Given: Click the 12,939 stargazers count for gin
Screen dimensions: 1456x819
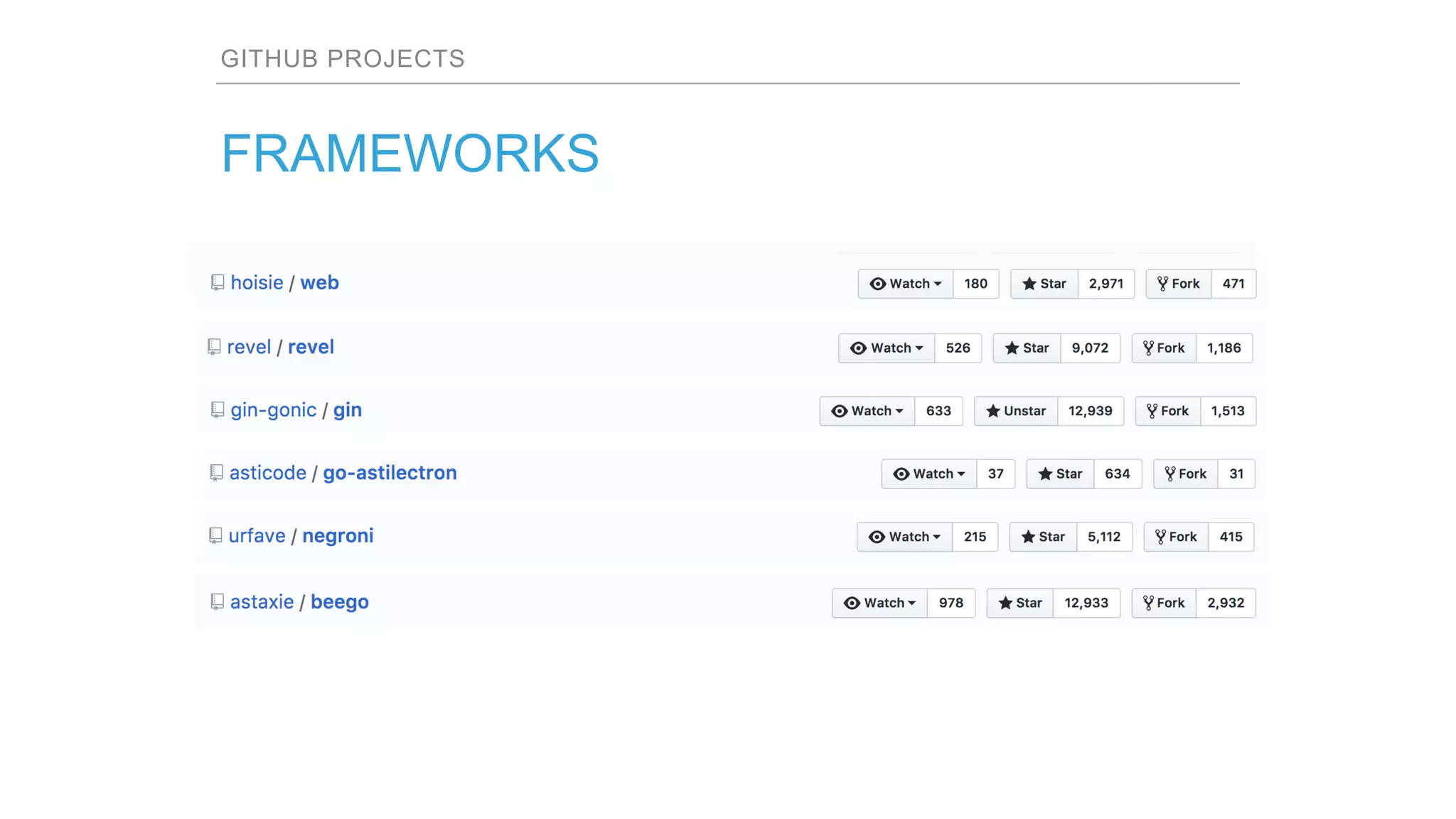Looking at the screenshot, I should click(1090, 411).
